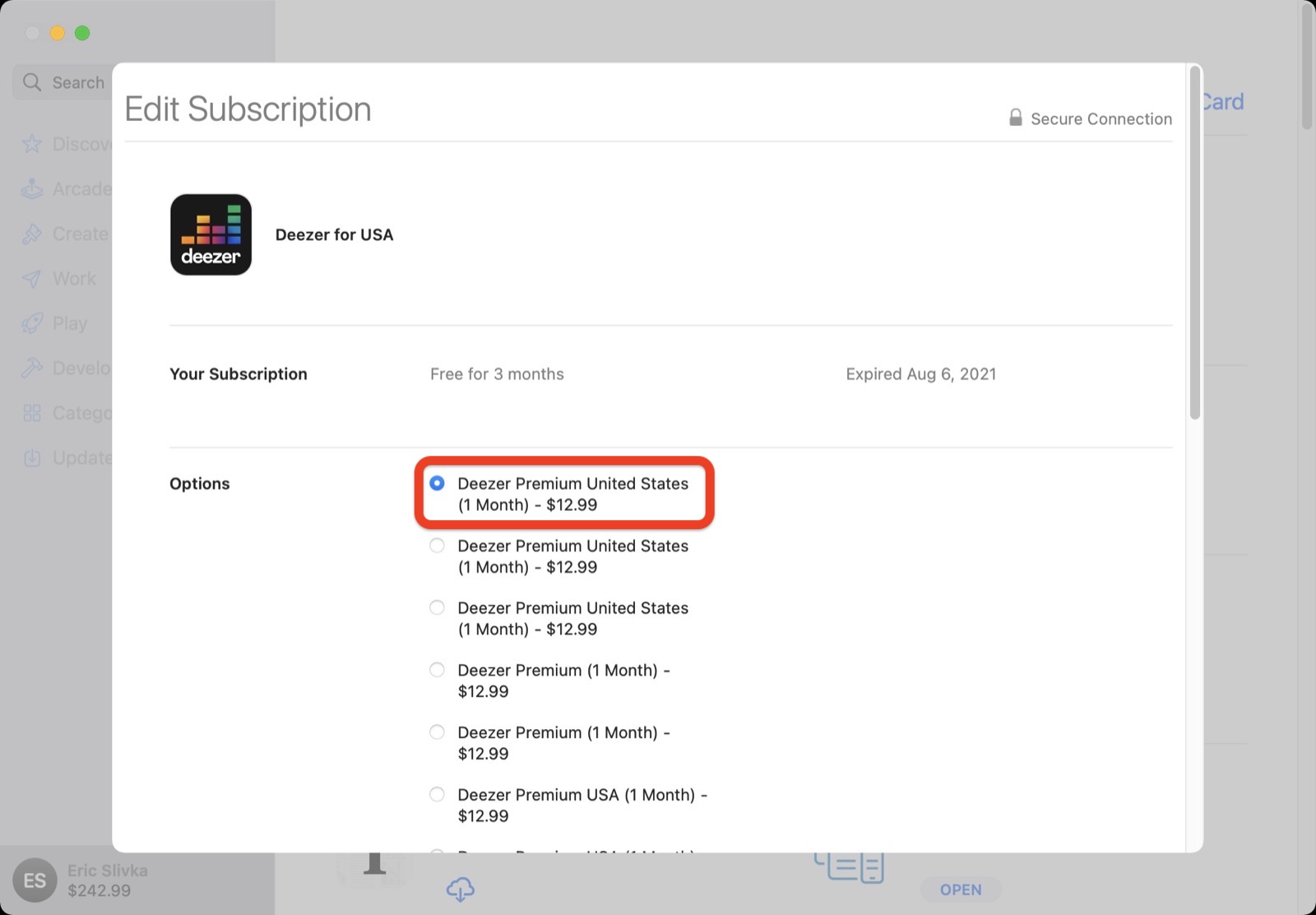
Task: Click the cloud download icon at bottom
Action: tap(461, 889)
